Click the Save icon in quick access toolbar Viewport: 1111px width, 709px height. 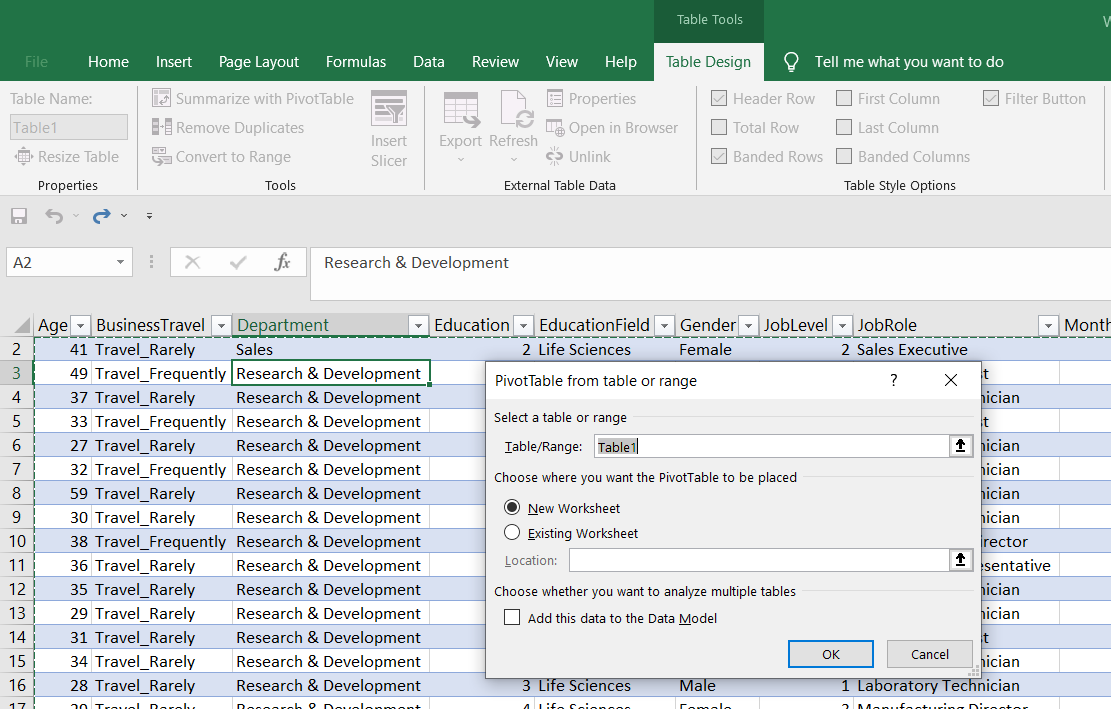tap(18, 216)
